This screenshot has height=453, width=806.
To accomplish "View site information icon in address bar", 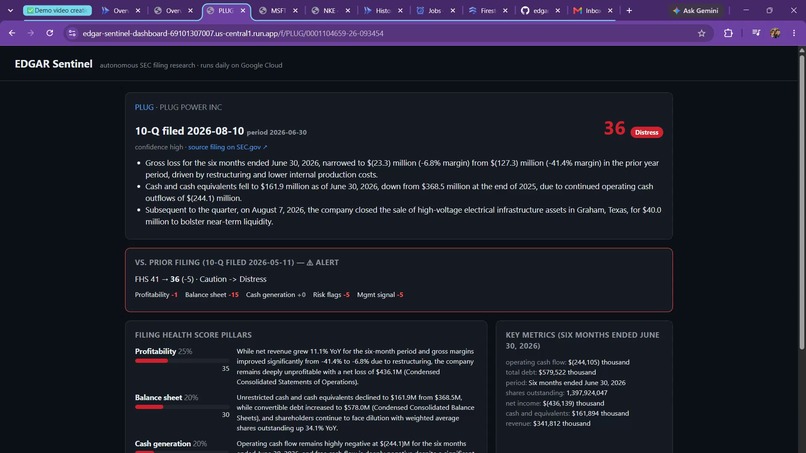I will [72, 33].
